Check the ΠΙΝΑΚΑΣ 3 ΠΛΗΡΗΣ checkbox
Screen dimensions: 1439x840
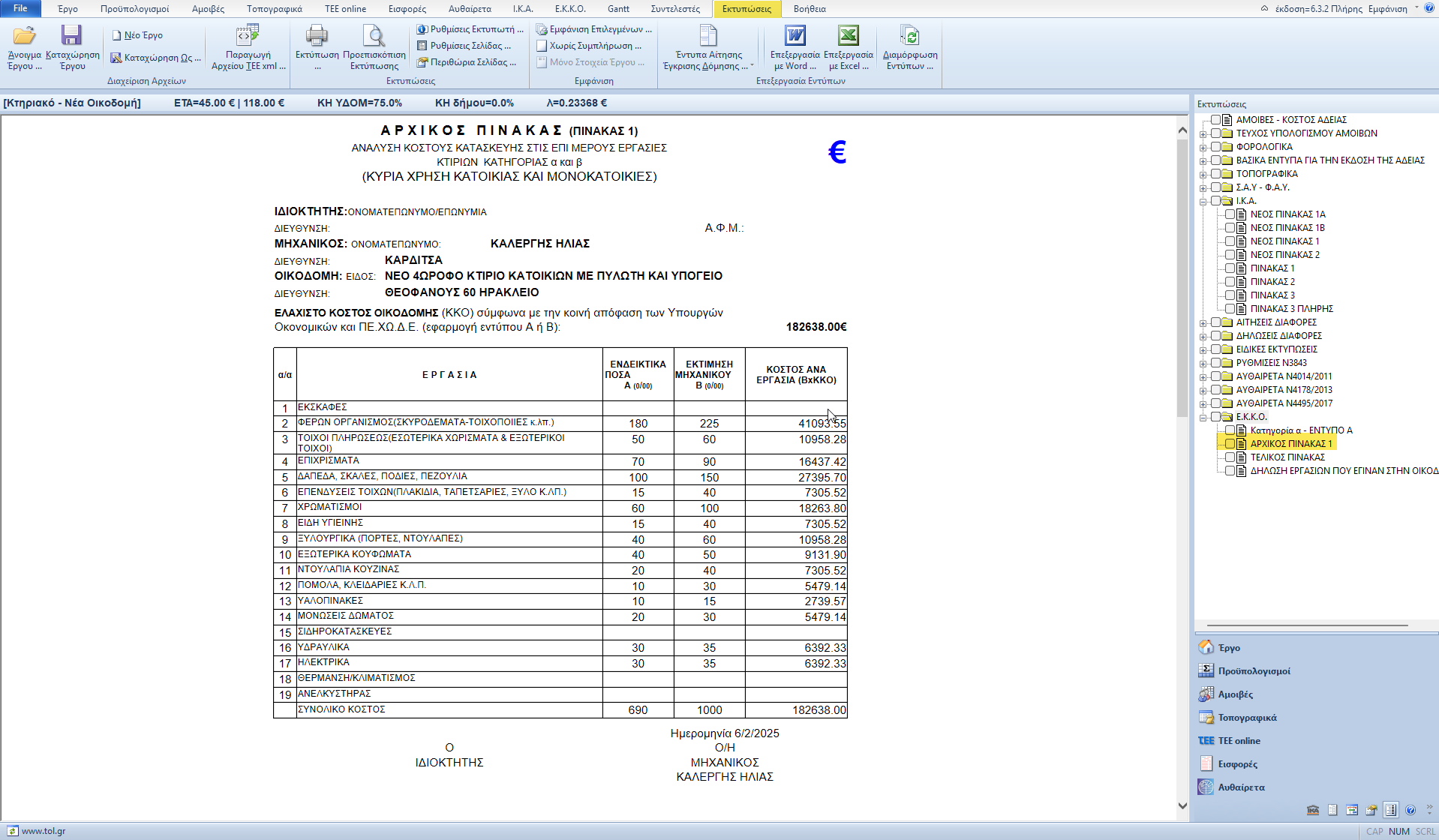point(1230,309)
